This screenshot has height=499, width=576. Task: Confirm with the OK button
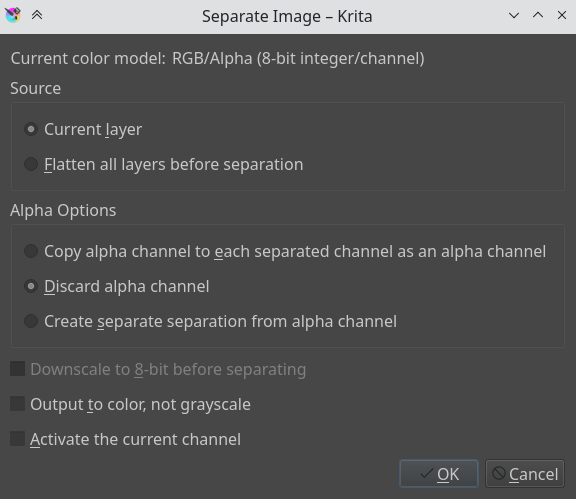click(x=439, y=474)
